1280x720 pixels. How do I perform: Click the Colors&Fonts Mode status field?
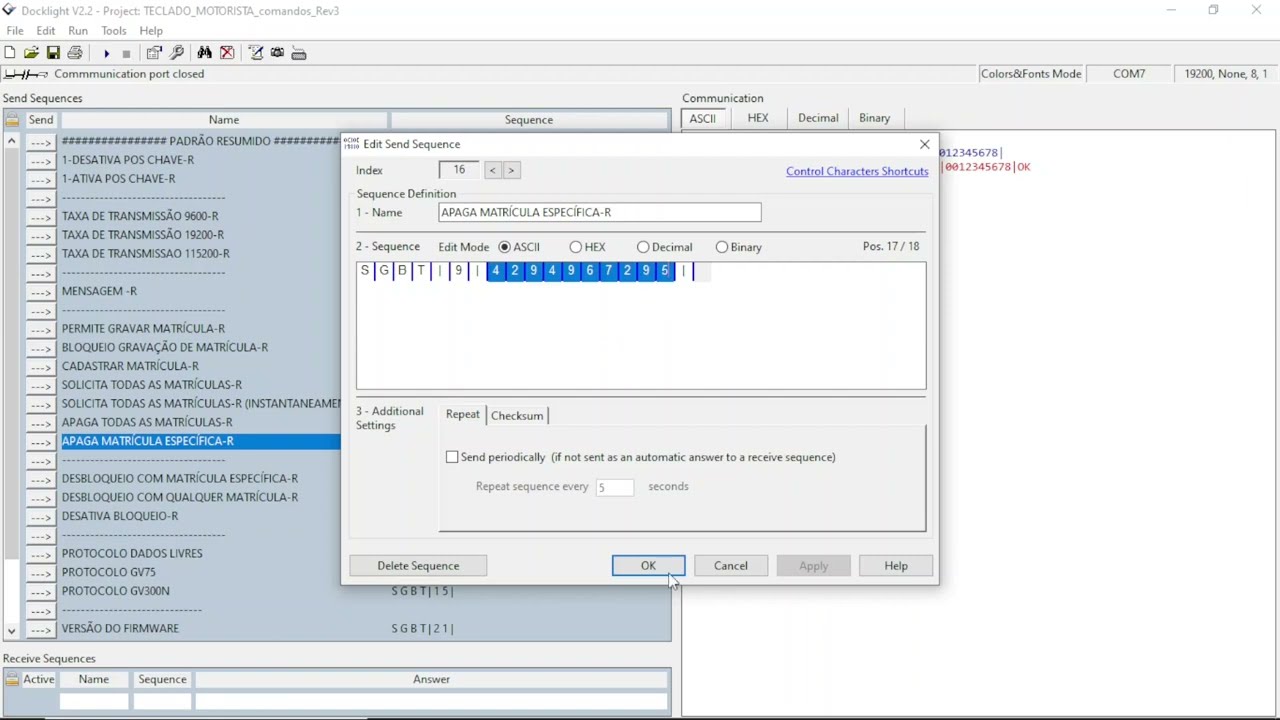pyautogui.click(x=1031, y=74)
